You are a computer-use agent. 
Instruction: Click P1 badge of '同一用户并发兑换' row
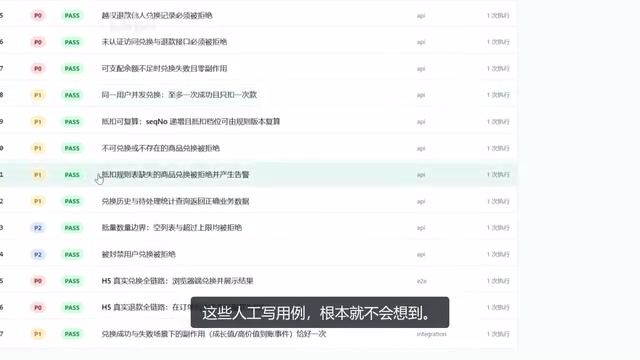(38, 95)
